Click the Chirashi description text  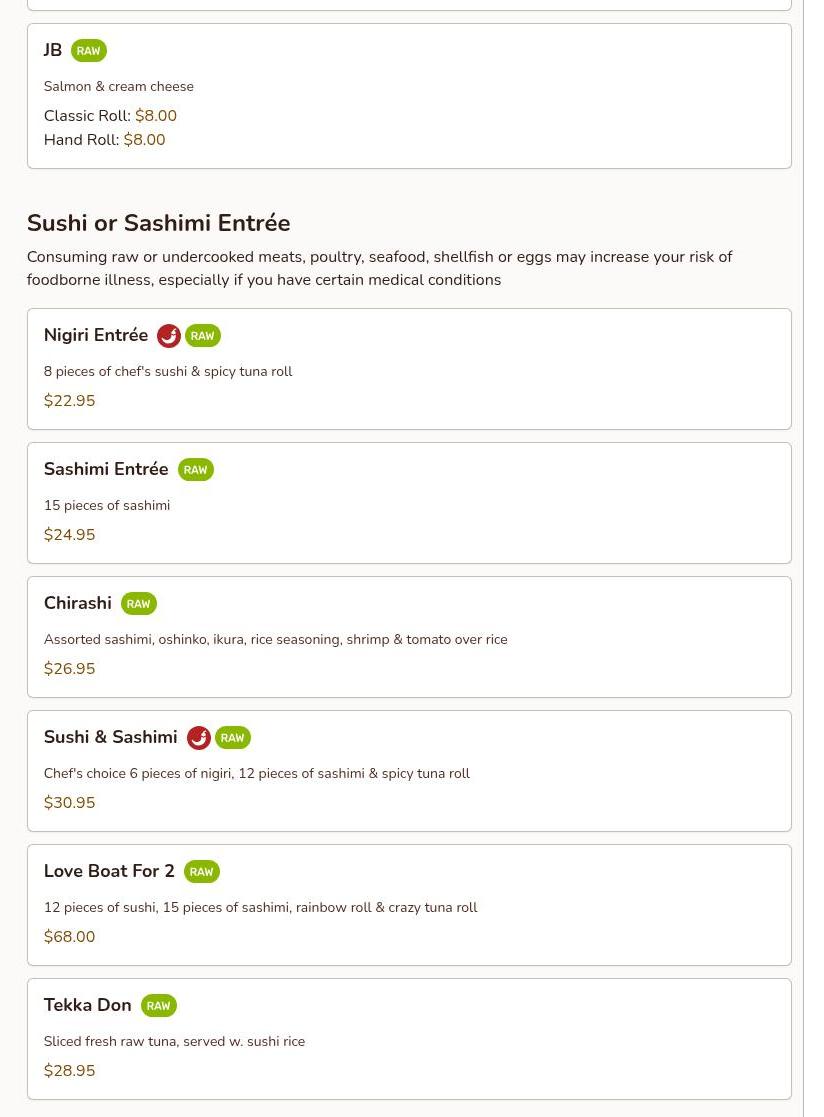(276, 639)
